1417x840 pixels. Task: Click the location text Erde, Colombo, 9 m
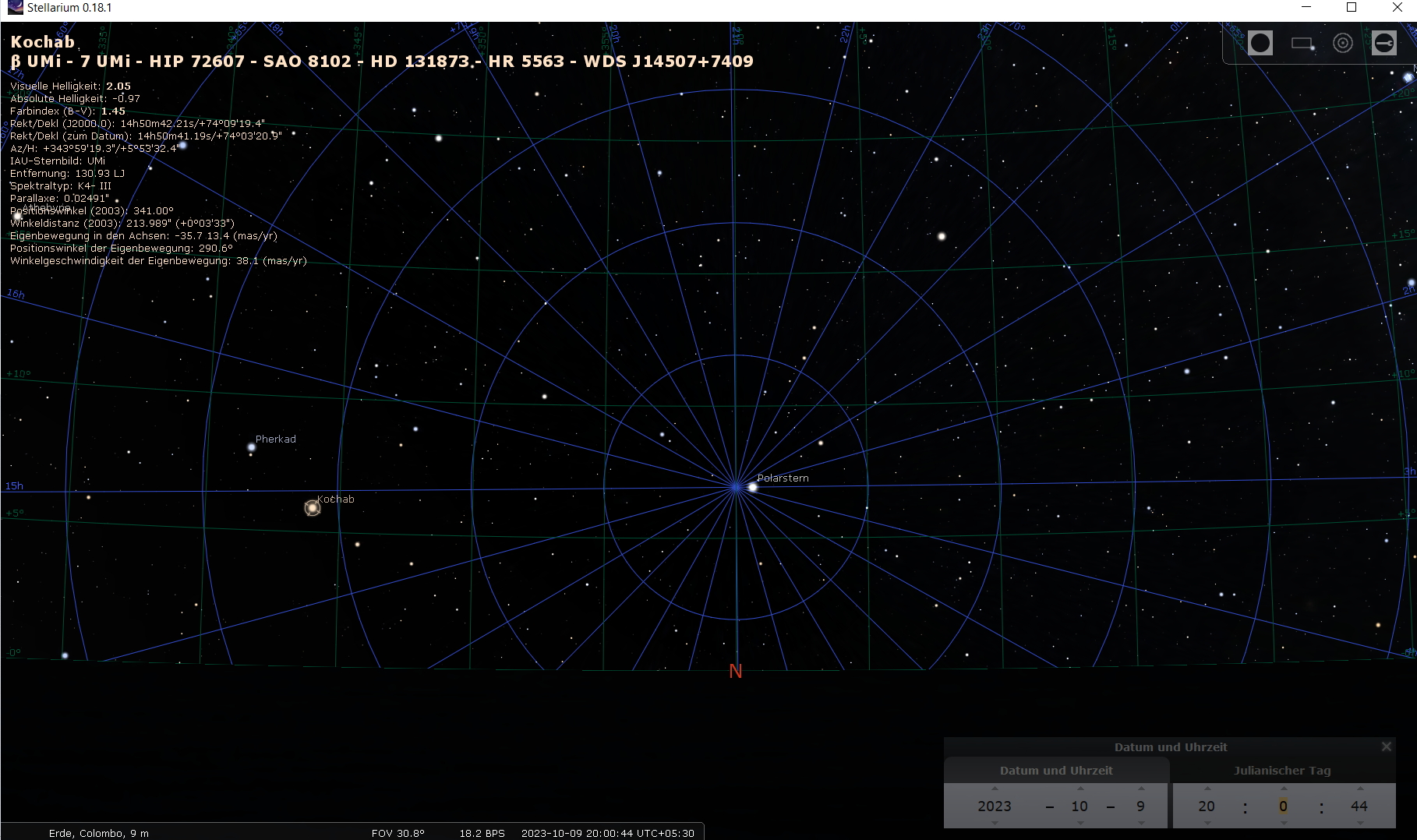point(99,833)
